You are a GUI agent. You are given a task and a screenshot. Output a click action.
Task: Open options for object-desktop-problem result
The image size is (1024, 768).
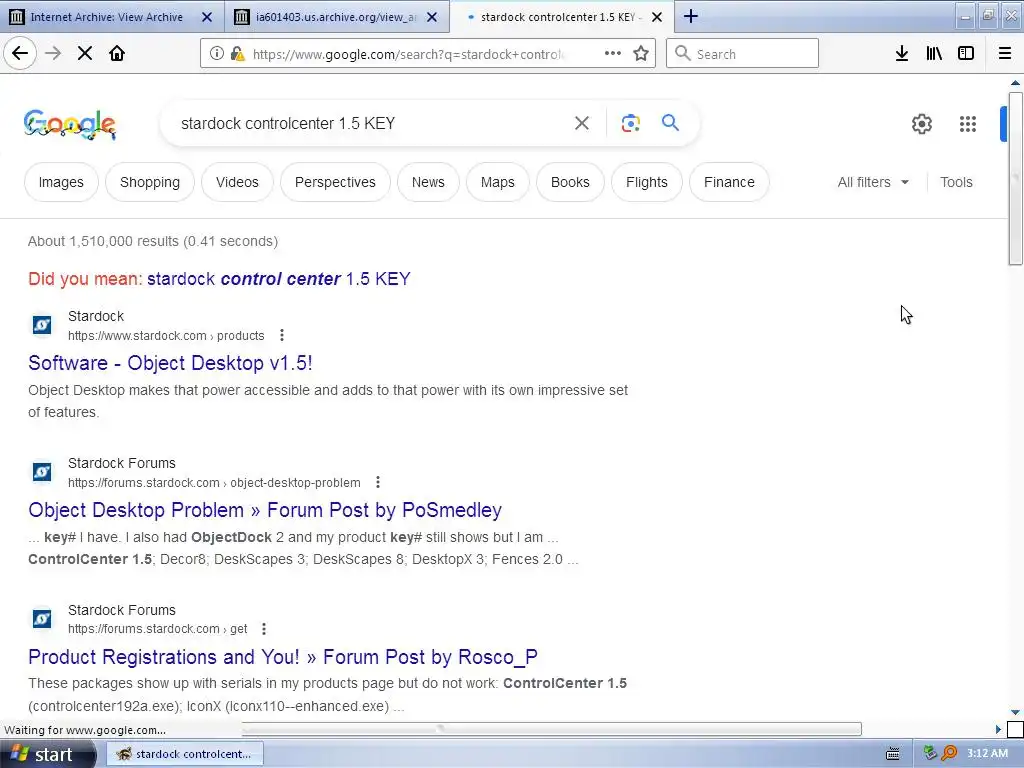pyautogui.click(x=377, y=482)
